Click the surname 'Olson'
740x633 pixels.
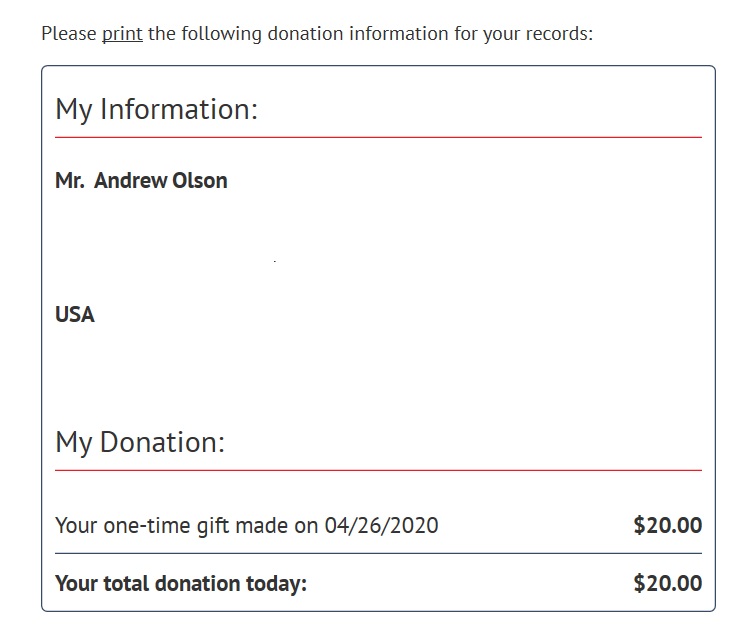point(200,180)
